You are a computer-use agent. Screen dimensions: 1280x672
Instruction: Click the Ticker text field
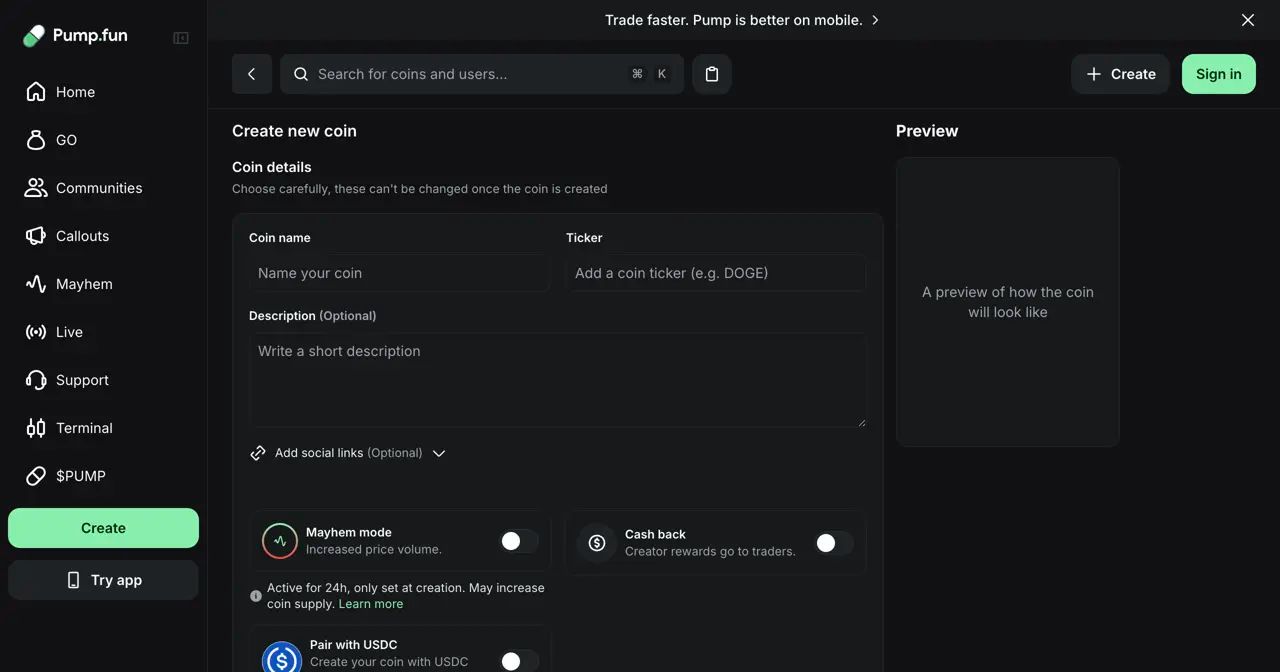pos(716,273)
